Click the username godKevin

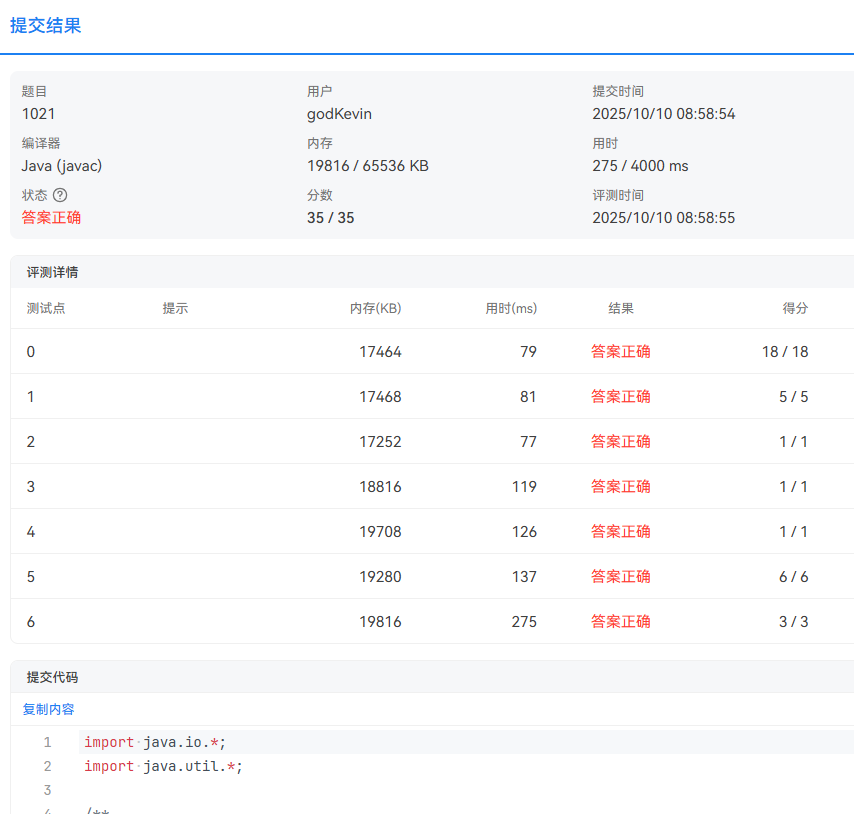point(339,114)
